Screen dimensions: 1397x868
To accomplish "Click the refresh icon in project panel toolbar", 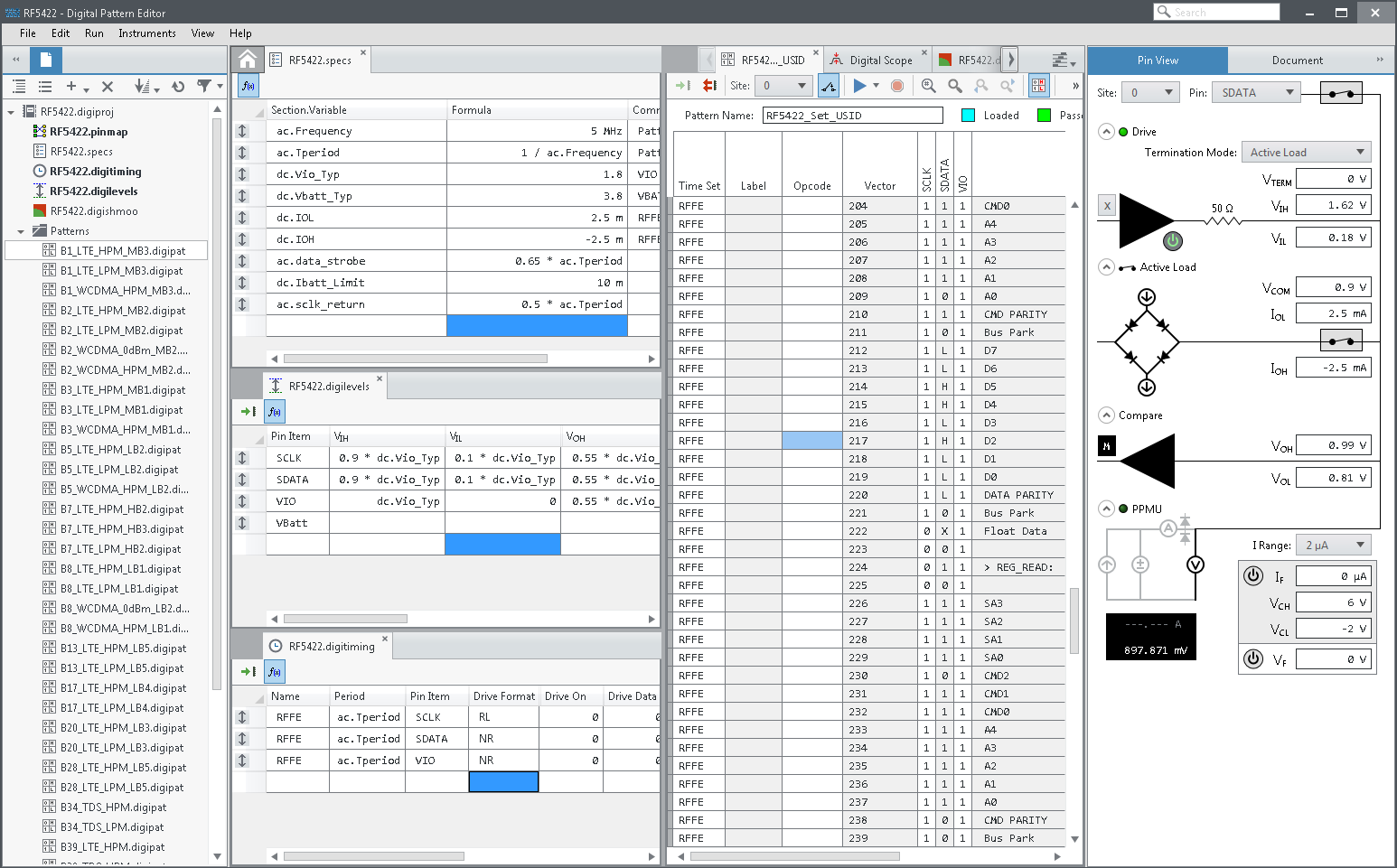I will [178, 87].
